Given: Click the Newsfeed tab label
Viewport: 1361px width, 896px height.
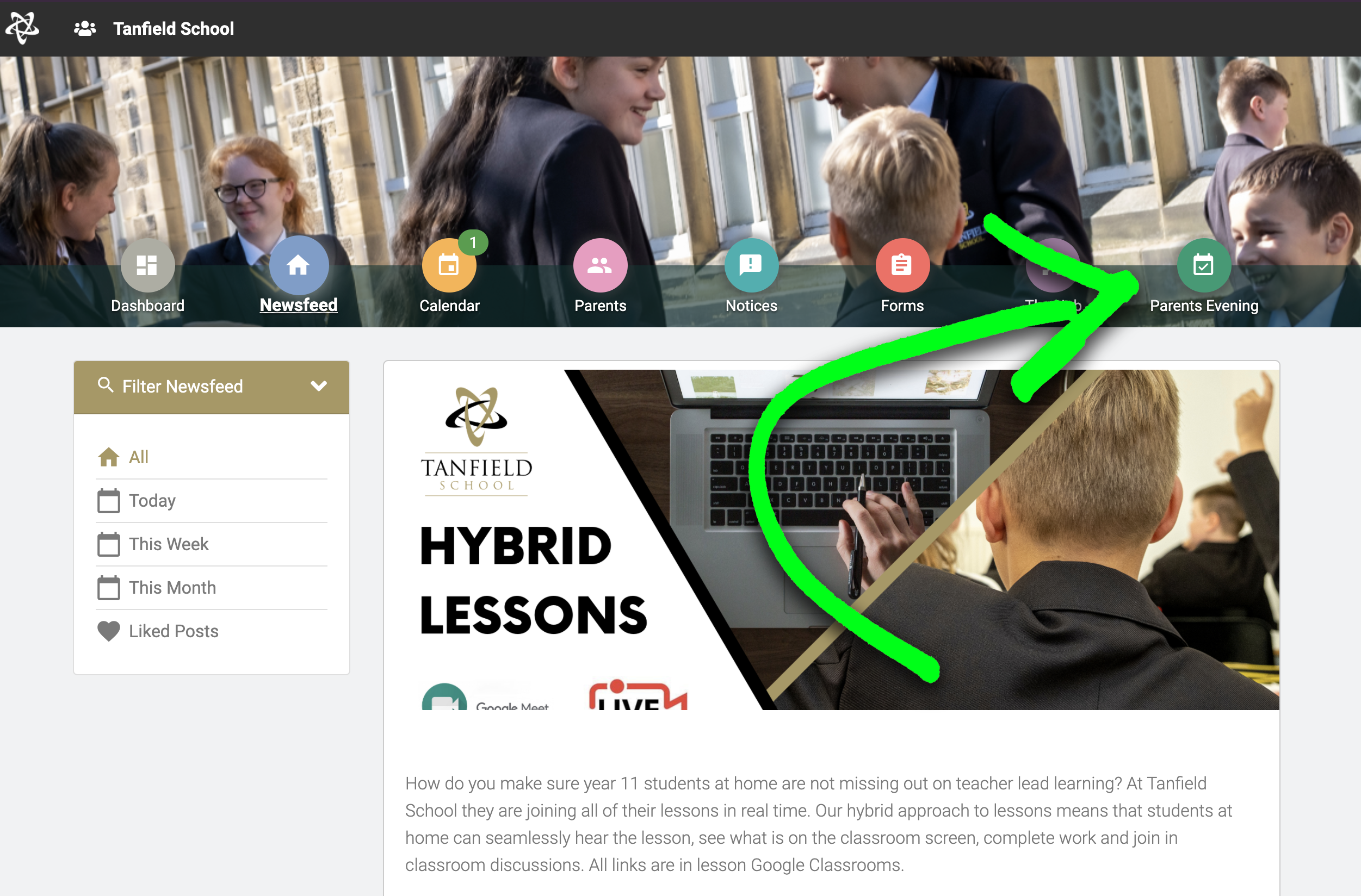Looking at the screenshot, I should tap(299, 305).
